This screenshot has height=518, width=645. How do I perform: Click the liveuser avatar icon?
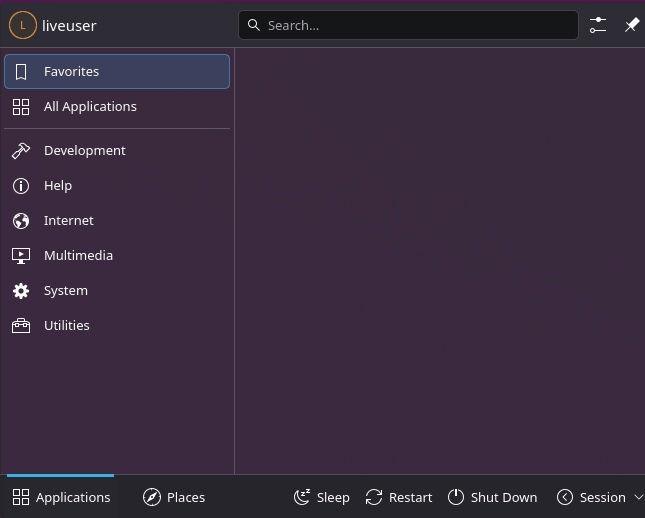pyautogui.click(x=23, y=25)
